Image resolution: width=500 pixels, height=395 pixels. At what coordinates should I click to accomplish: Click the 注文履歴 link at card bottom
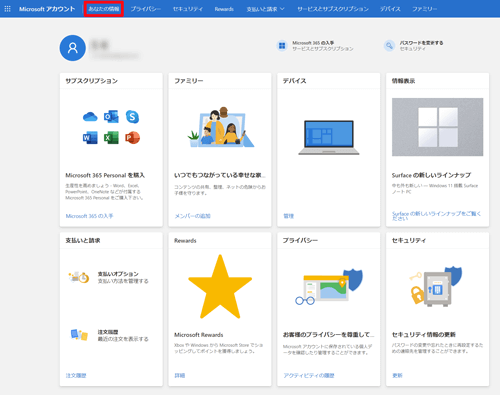[x=76, y=375]
